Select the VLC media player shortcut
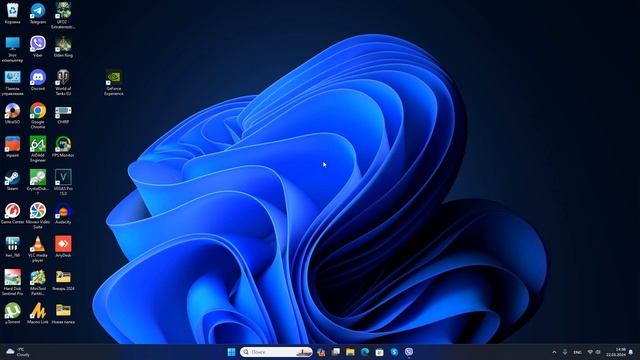This screenshot has height=360, width=640. tap(38, 250)
